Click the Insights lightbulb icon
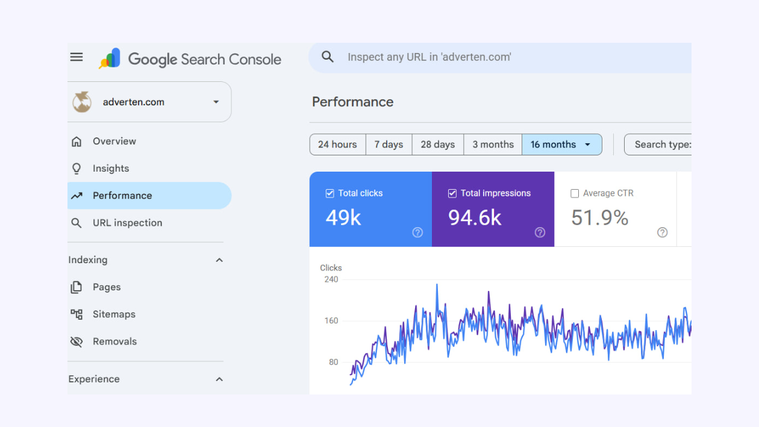This screenshot has height=427, width=759. click(x=76, y=168)
